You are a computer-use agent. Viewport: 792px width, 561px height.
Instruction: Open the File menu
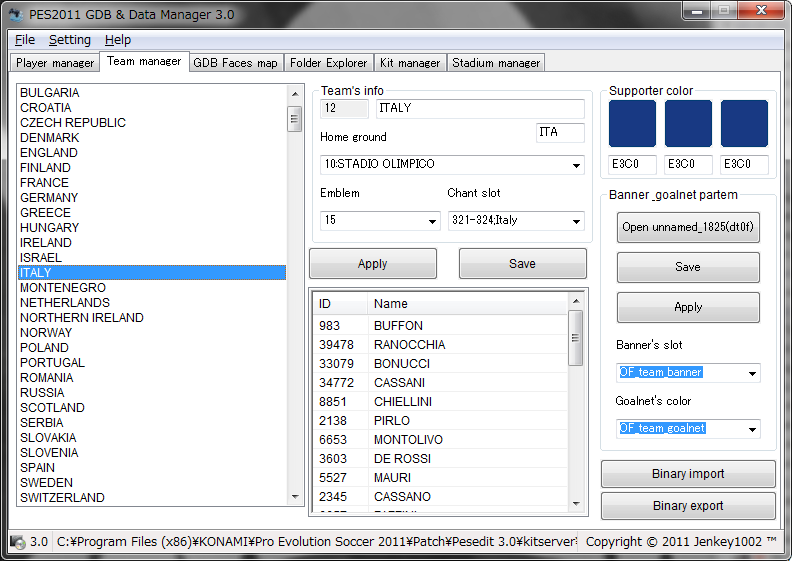(25, 39)
